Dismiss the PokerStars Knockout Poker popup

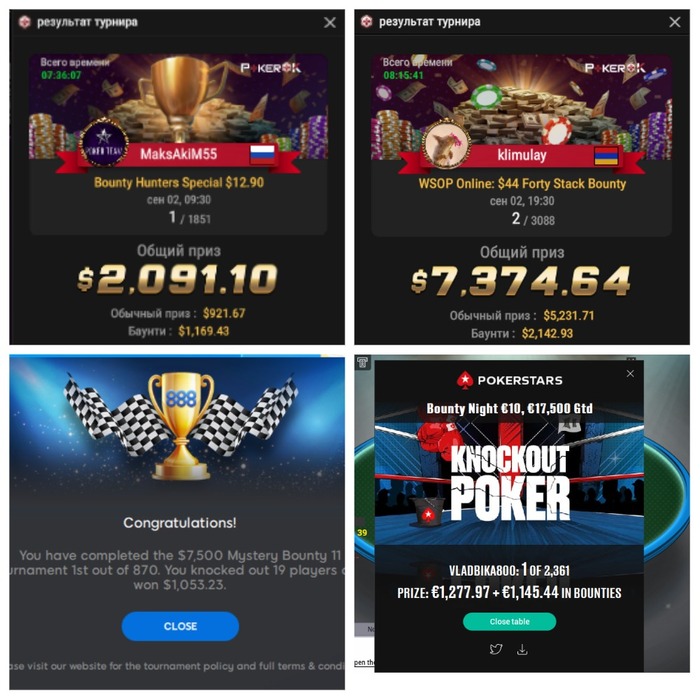pyautogui.click(x=630, y=374)
